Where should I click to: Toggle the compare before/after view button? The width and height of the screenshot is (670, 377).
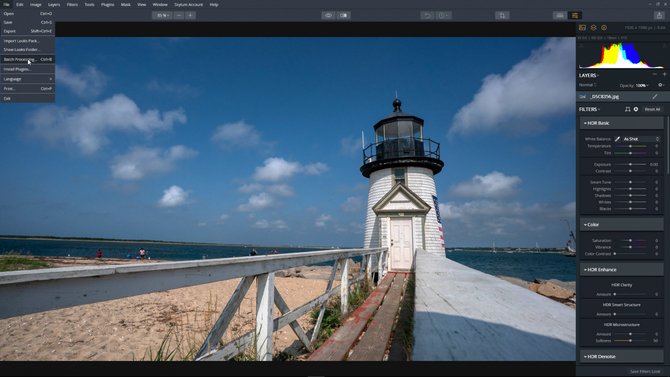point(344,15)
